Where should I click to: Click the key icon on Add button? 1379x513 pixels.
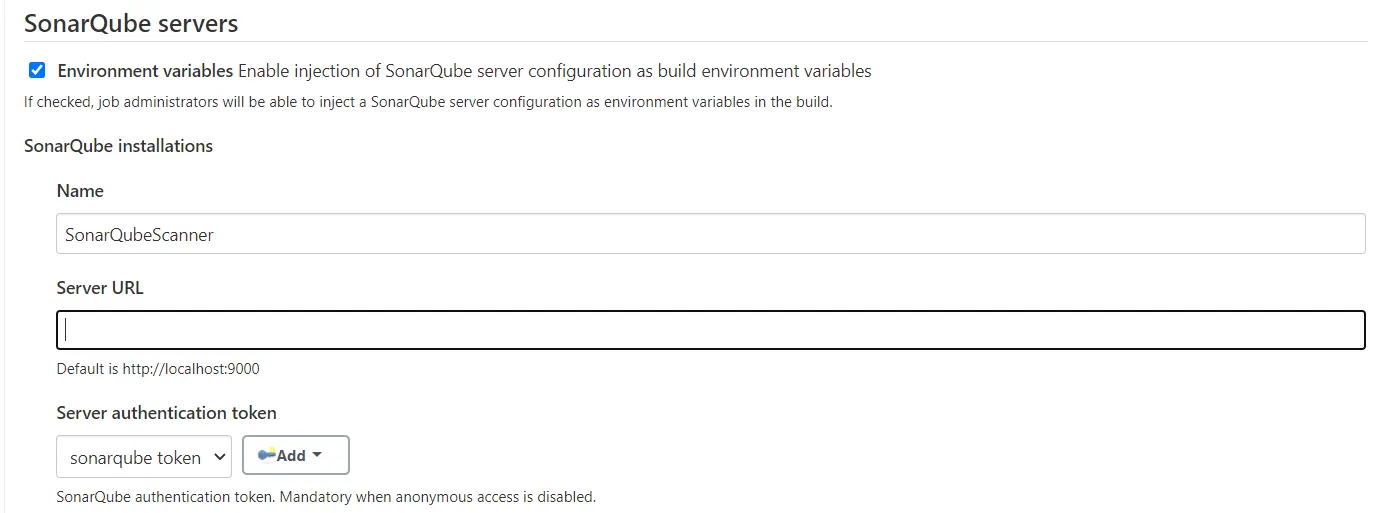point(267,455)
